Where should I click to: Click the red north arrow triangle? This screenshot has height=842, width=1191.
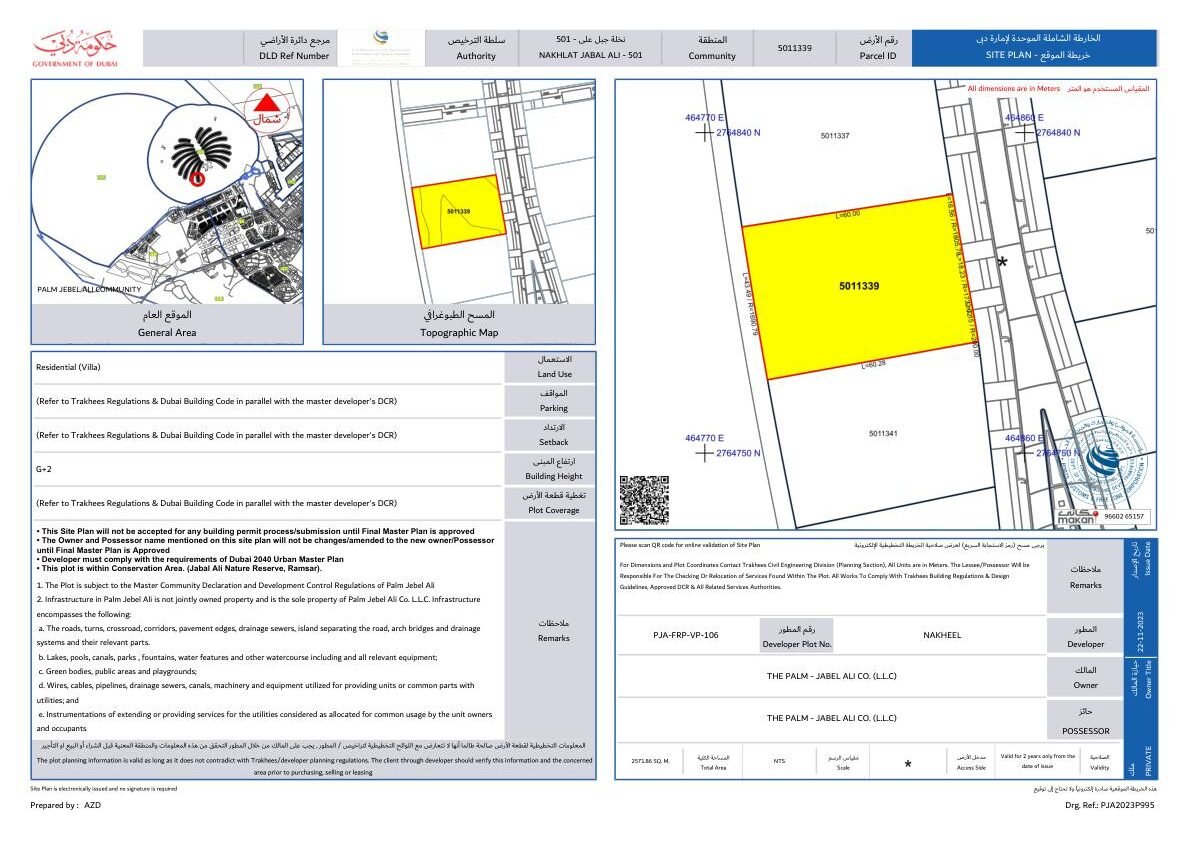(x=266, y=102)
